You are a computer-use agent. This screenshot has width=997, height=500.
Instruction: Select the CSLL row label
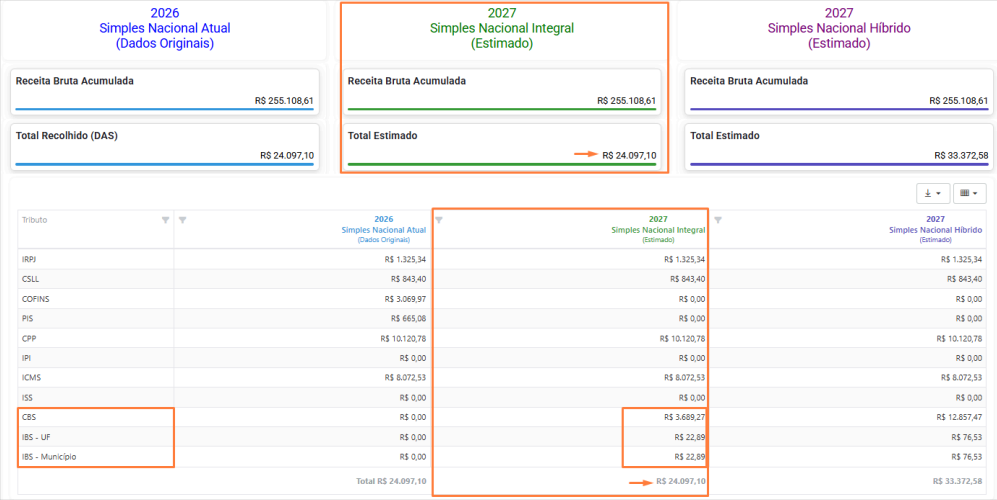click(30, 279)
